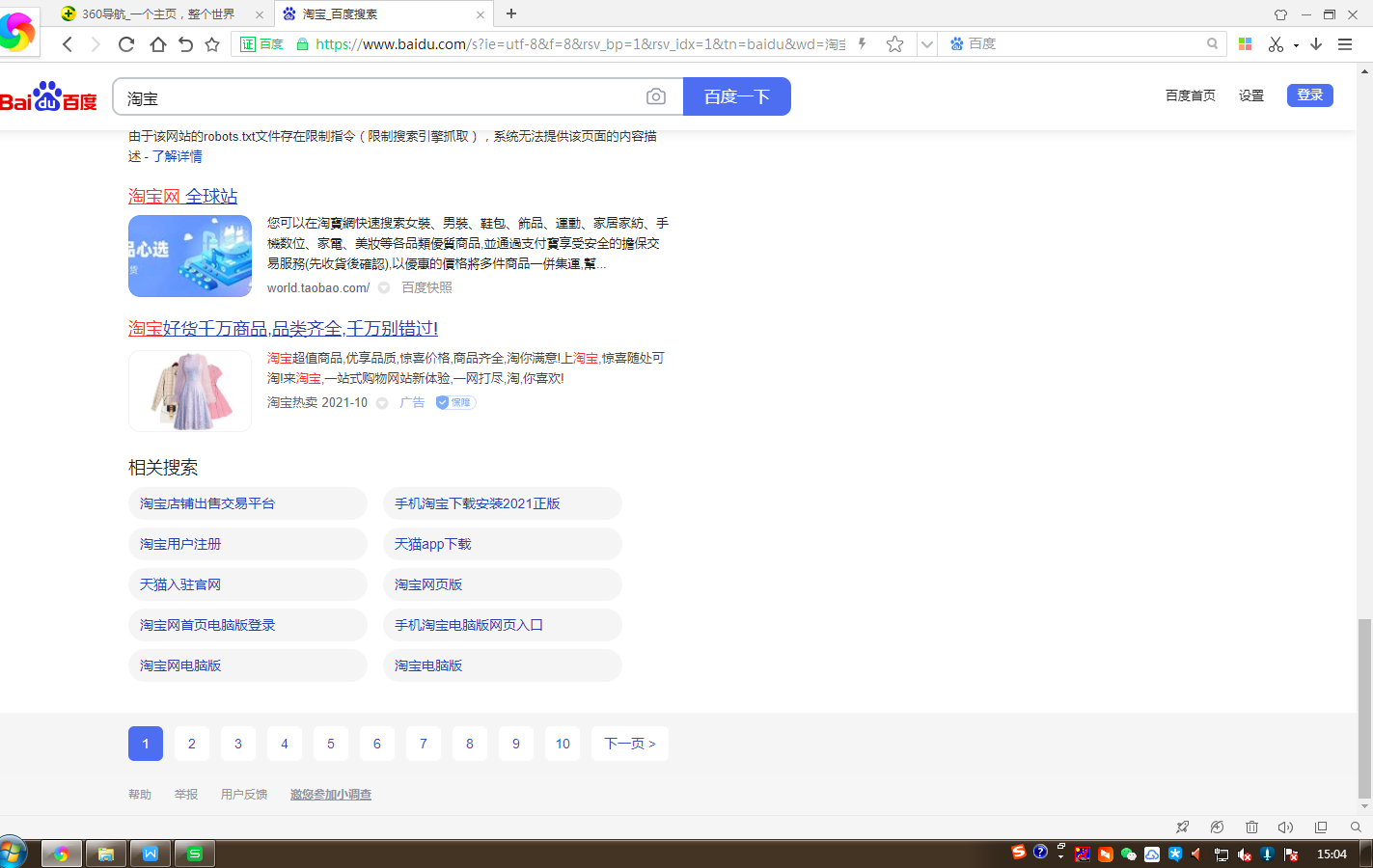Select related search 手机淘宝下载安装2021正版
1373x868 pixels.
click(x=502, y=503)
